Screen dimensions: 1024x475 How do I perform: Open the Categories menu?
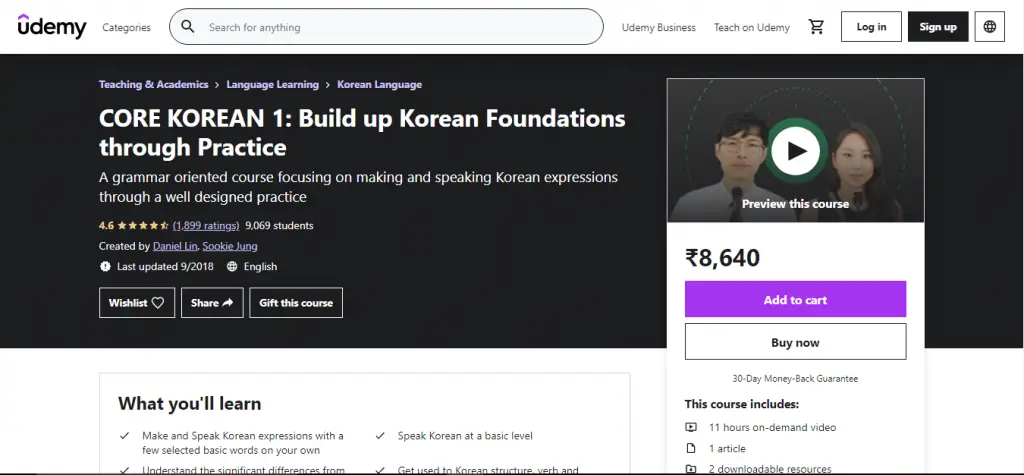(x=127, y=27)
